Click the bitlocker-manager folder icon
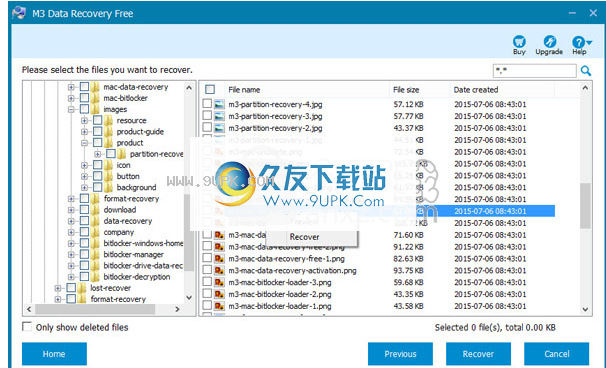 point(95,255)
